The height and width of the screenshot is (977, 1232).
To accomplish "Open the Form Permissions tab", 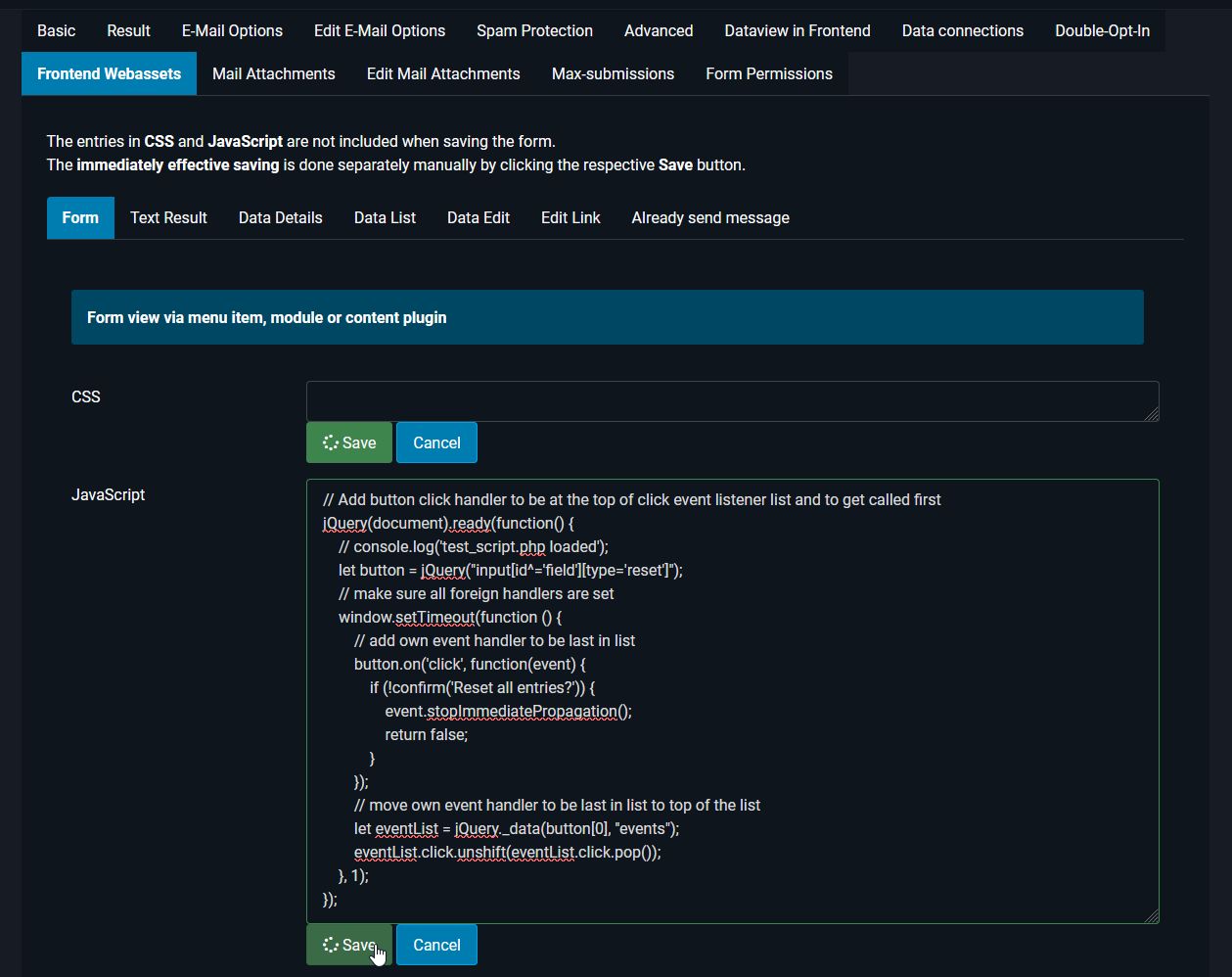I will tap(769, 73).
